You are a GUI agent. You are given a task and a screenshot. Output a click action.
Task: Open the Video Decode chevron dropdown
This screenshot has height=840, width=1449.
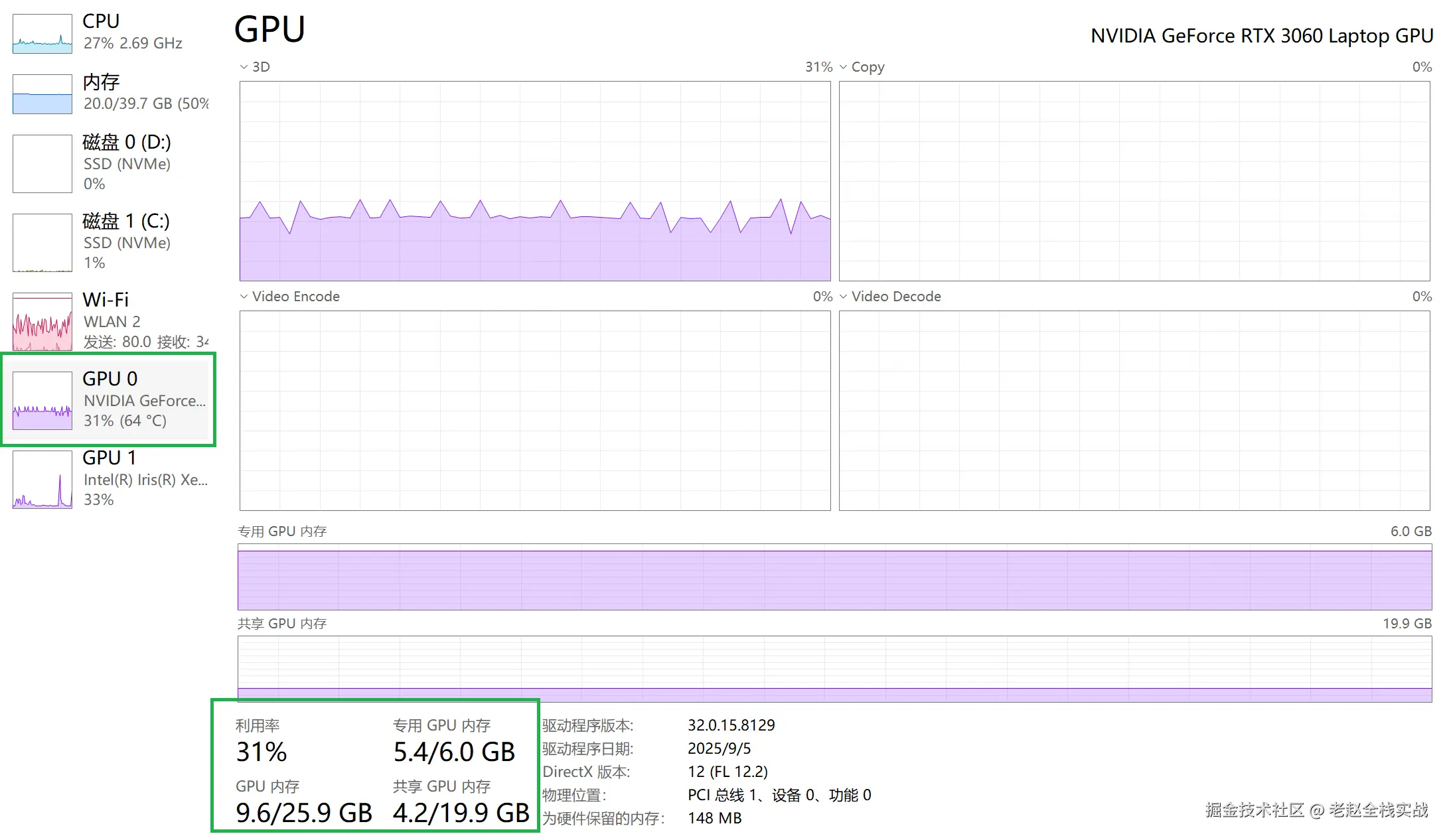point(844,296)
